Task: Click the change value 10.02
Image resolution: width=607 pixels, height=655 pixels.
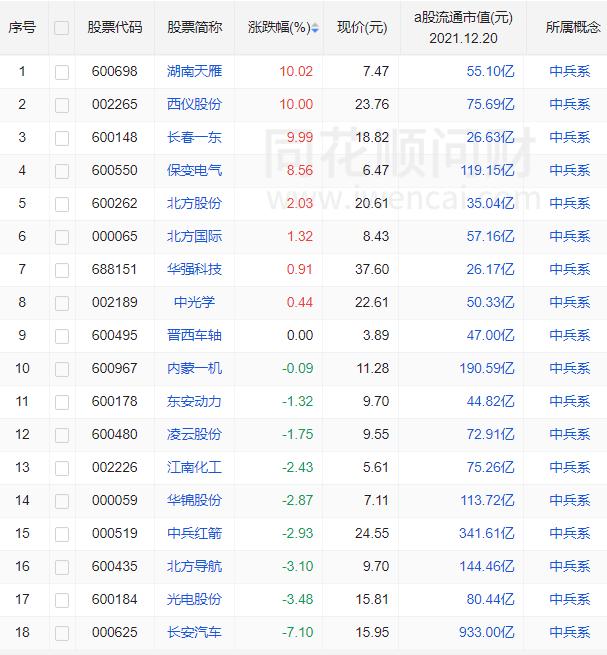Action: (x=296, y=71)
